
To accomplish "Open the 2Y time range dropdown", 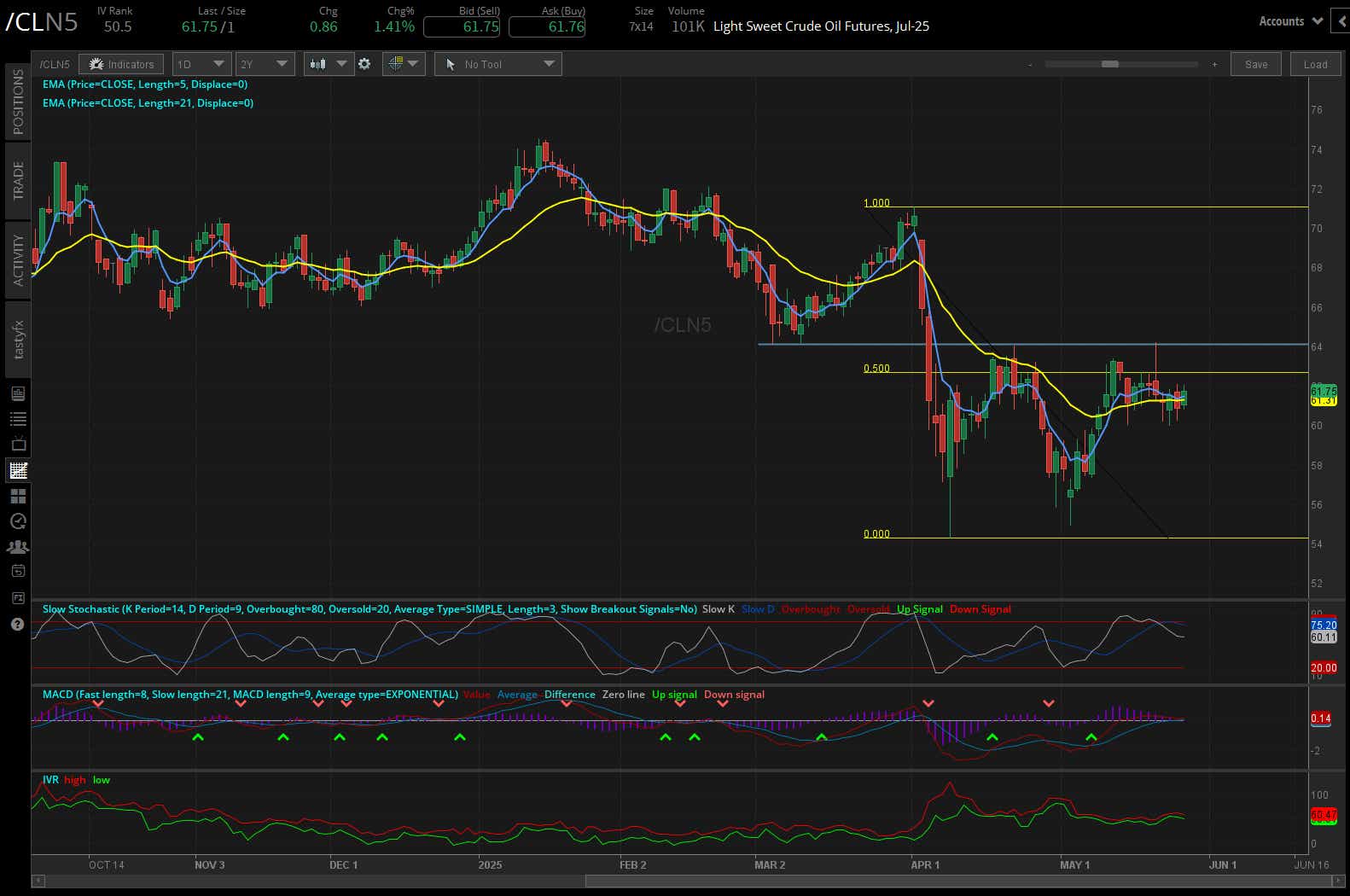I will 265,64.
